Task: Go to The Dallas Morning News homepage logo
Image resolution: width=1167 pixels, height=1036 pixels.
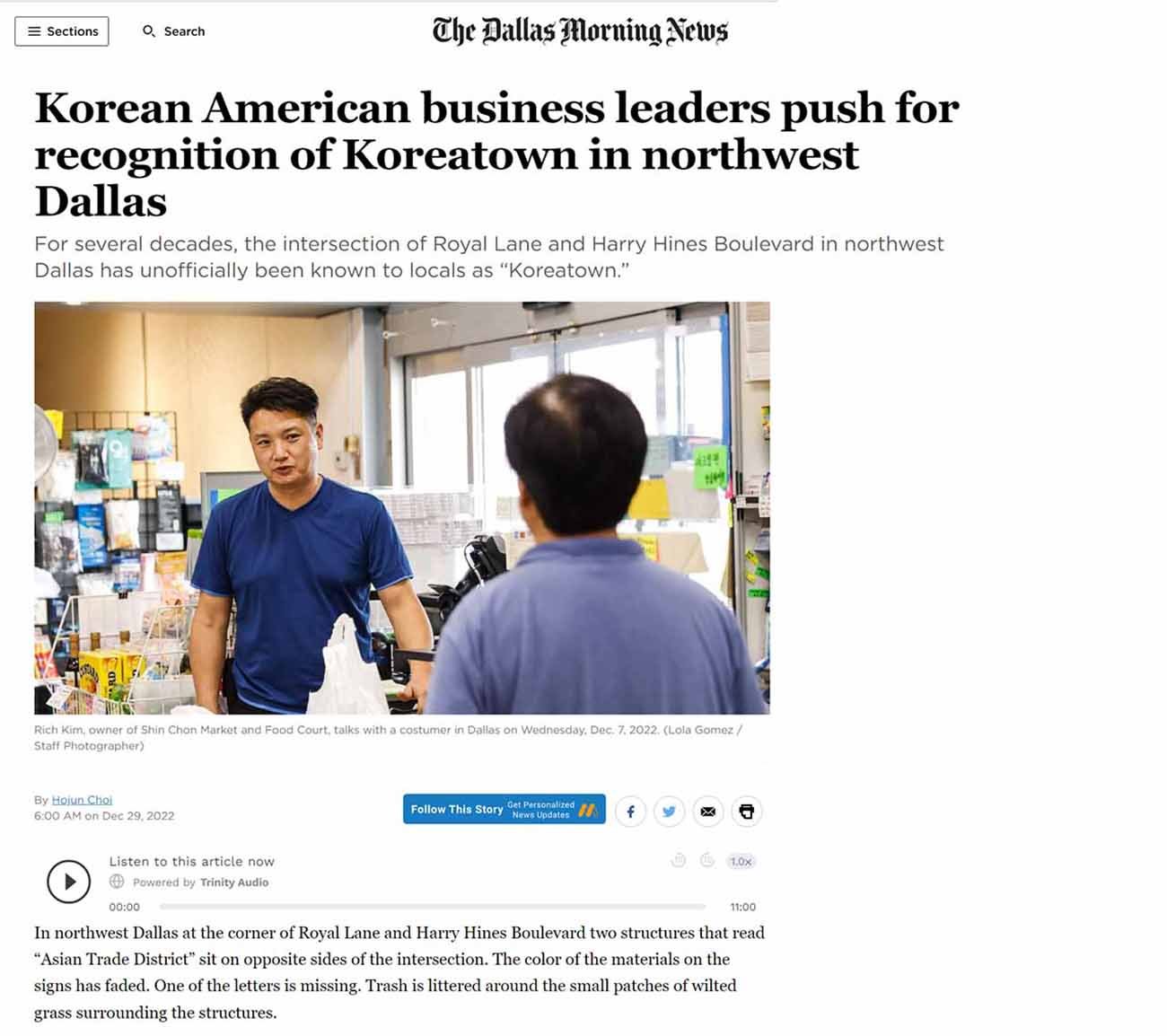Action: click(580, 31)
